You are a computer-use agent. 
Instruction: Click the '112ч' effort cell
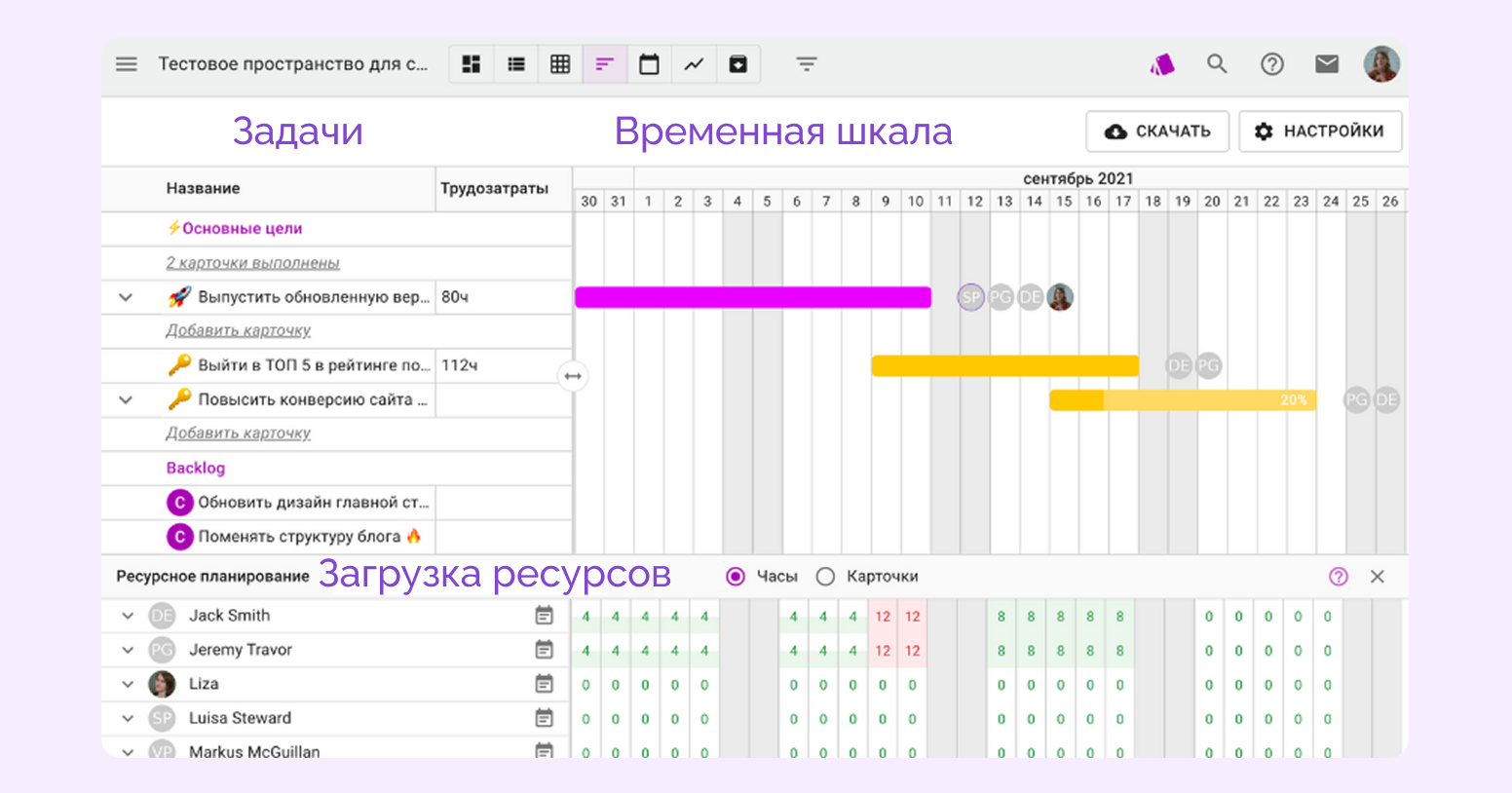[504, 365]
